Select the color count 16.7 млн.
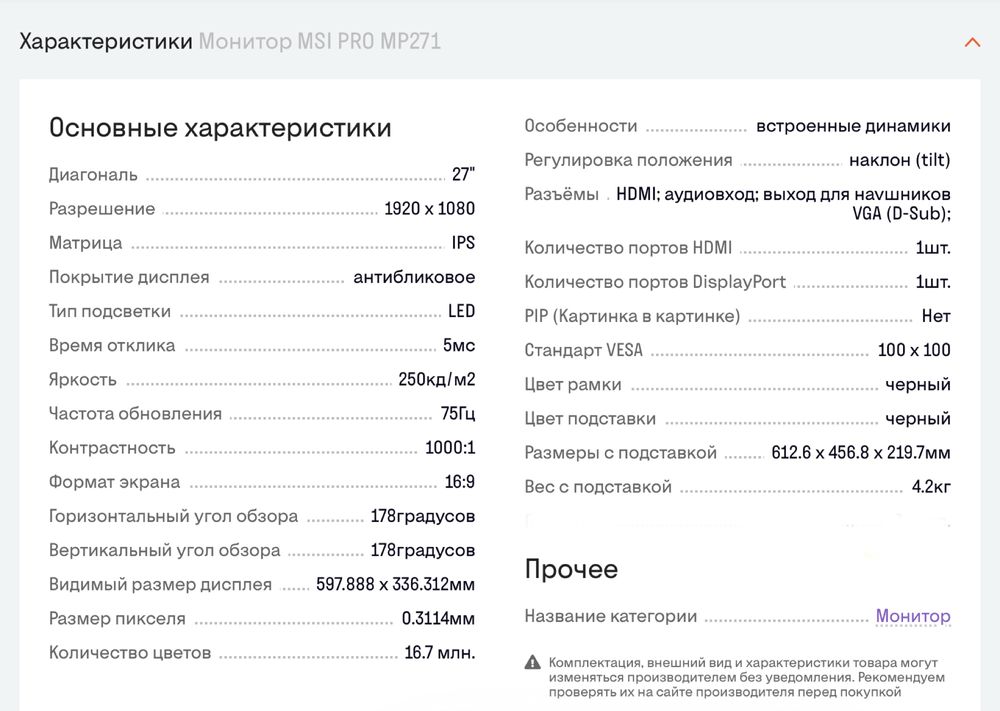Image resolution: width=1000 pixels, height=711 pixels. 439,653
